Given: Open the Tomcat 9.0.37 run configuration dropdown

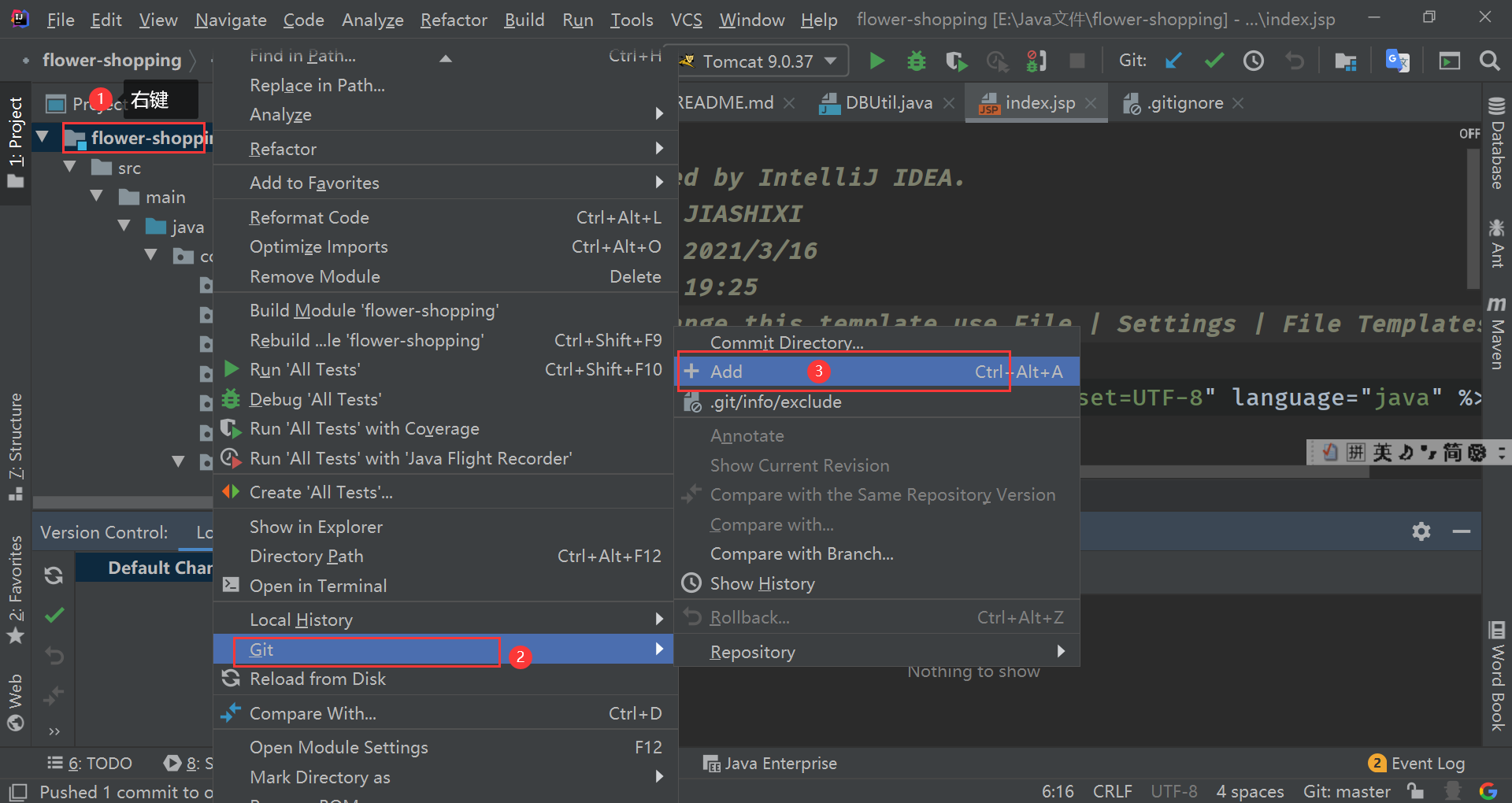Looking at the screenshot, I should point(762,61).
